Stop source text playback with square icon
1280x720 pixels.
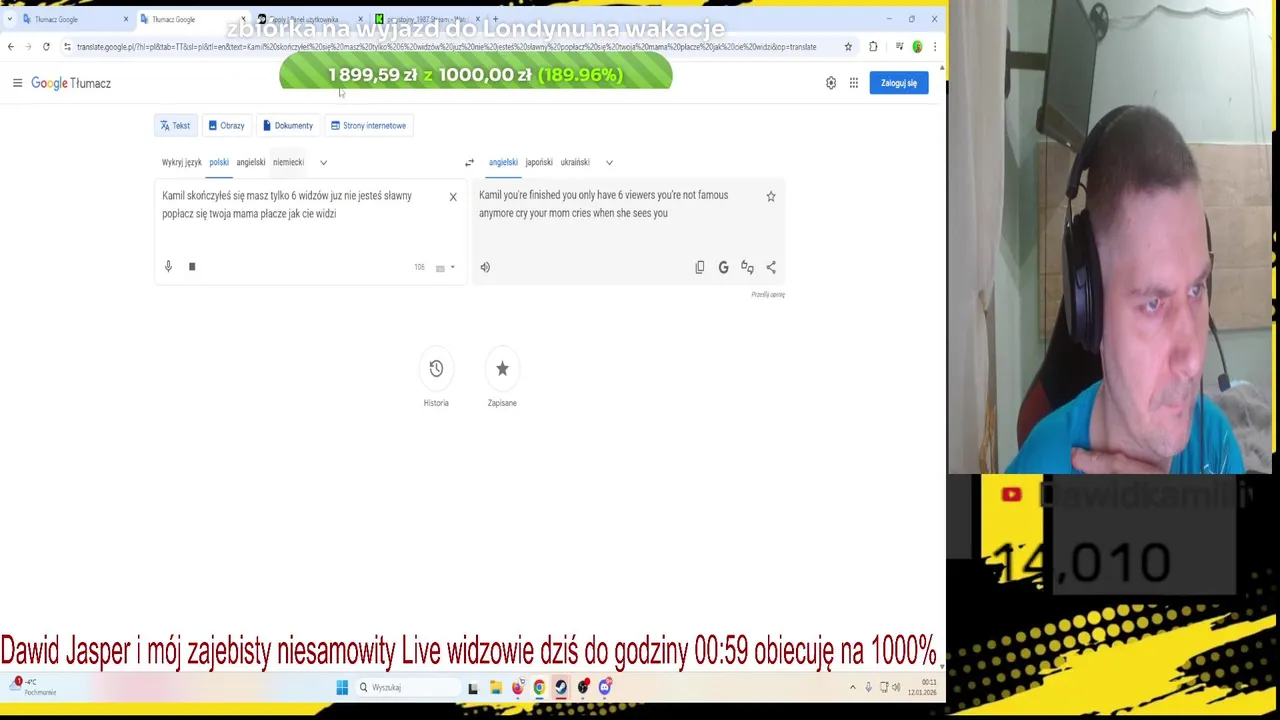coord(192,267)
